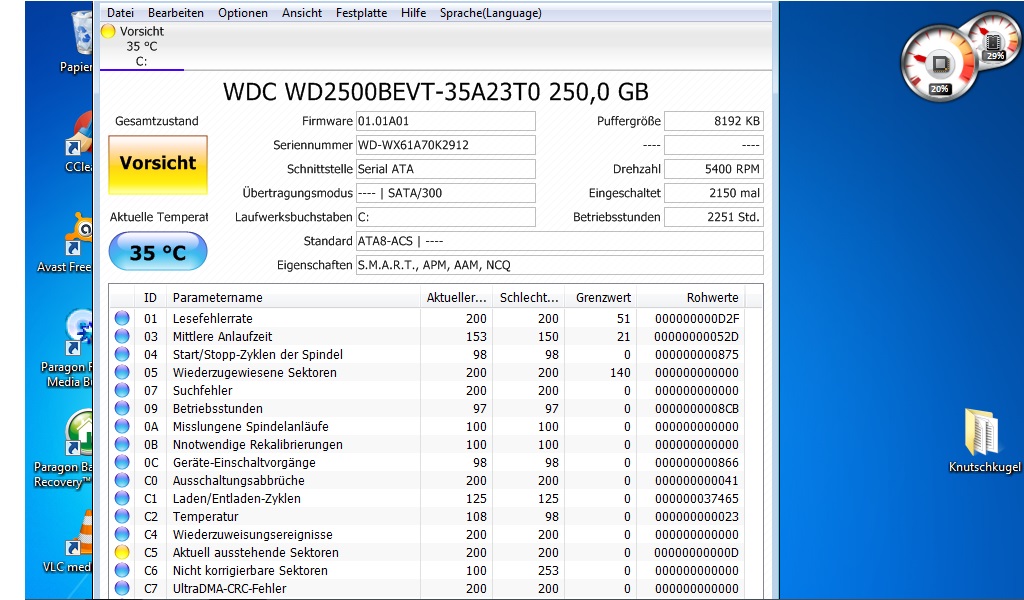
Task: Click the 35 °C temperature badge
Action: (158, 252)
